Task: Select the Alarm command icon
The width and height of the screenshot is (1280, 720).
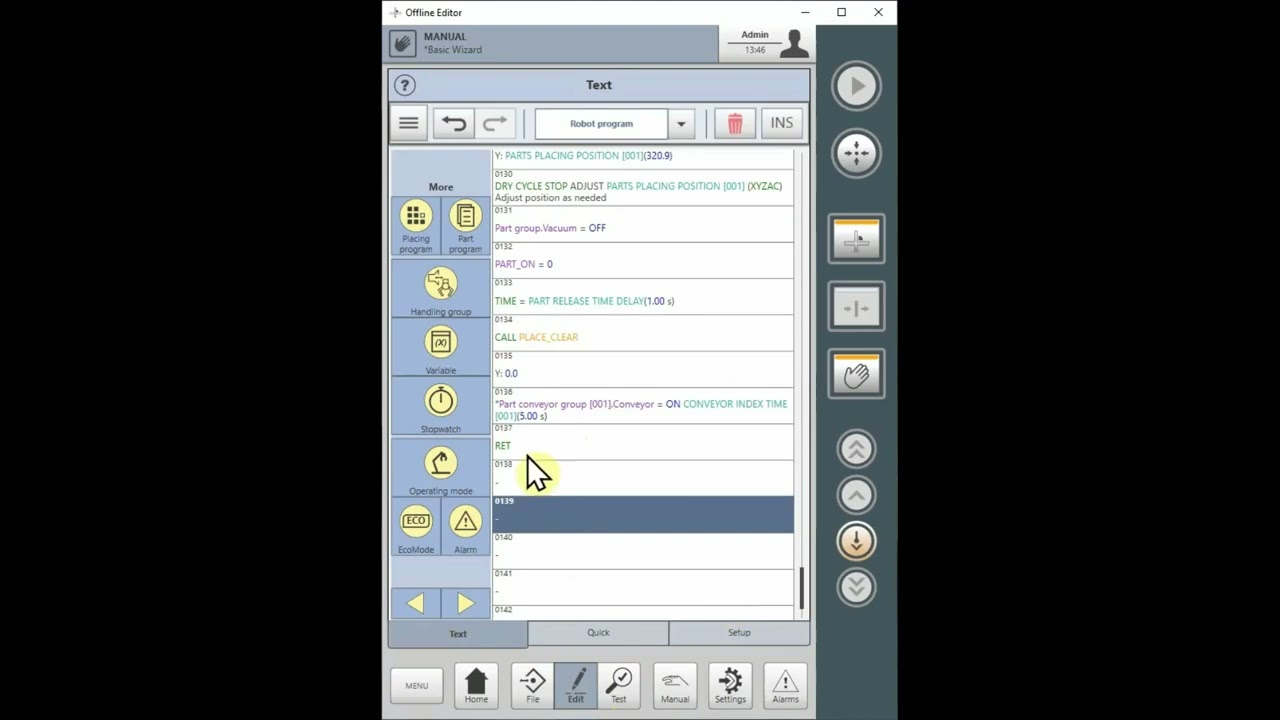Action: (465, 529)
